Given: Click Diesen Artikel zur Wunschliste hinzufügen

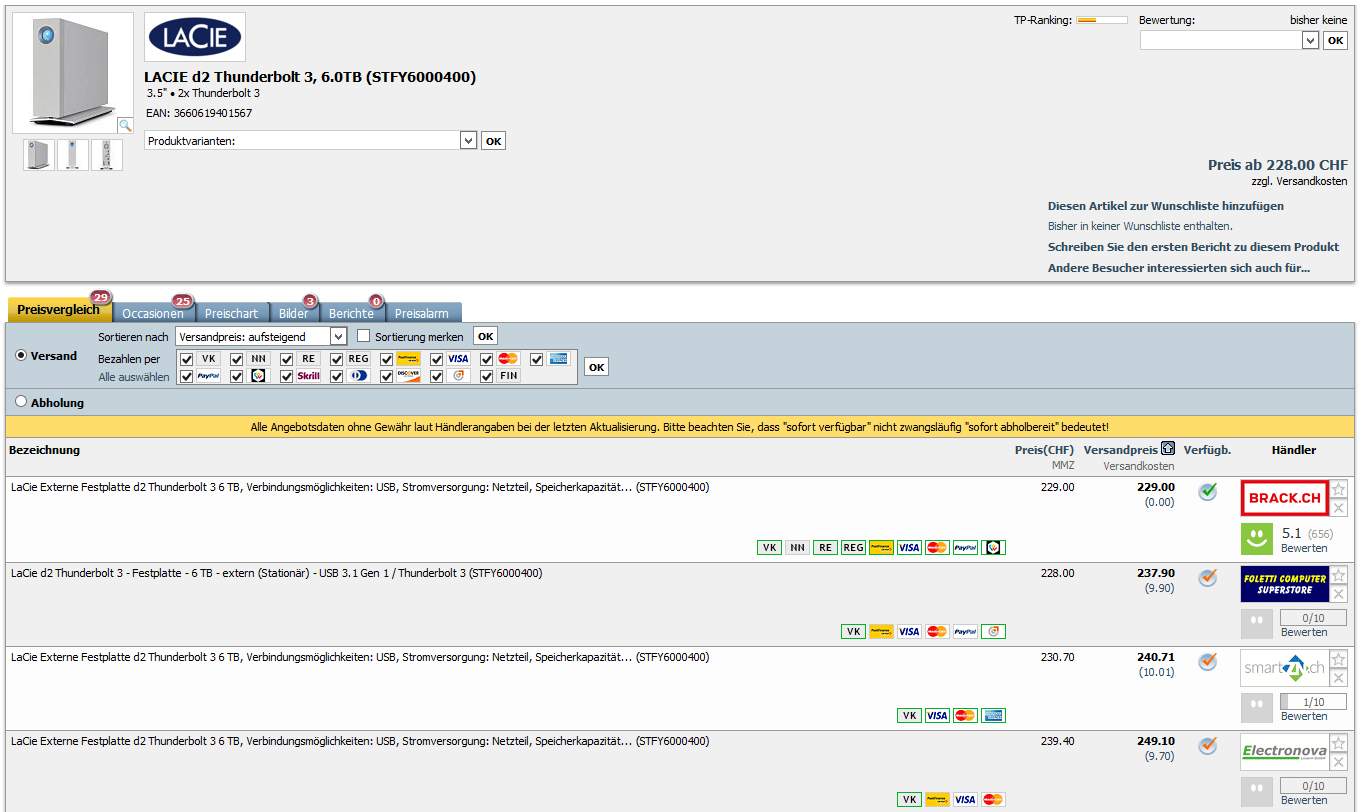Looking at the screenshot, I should (1165, 206).
